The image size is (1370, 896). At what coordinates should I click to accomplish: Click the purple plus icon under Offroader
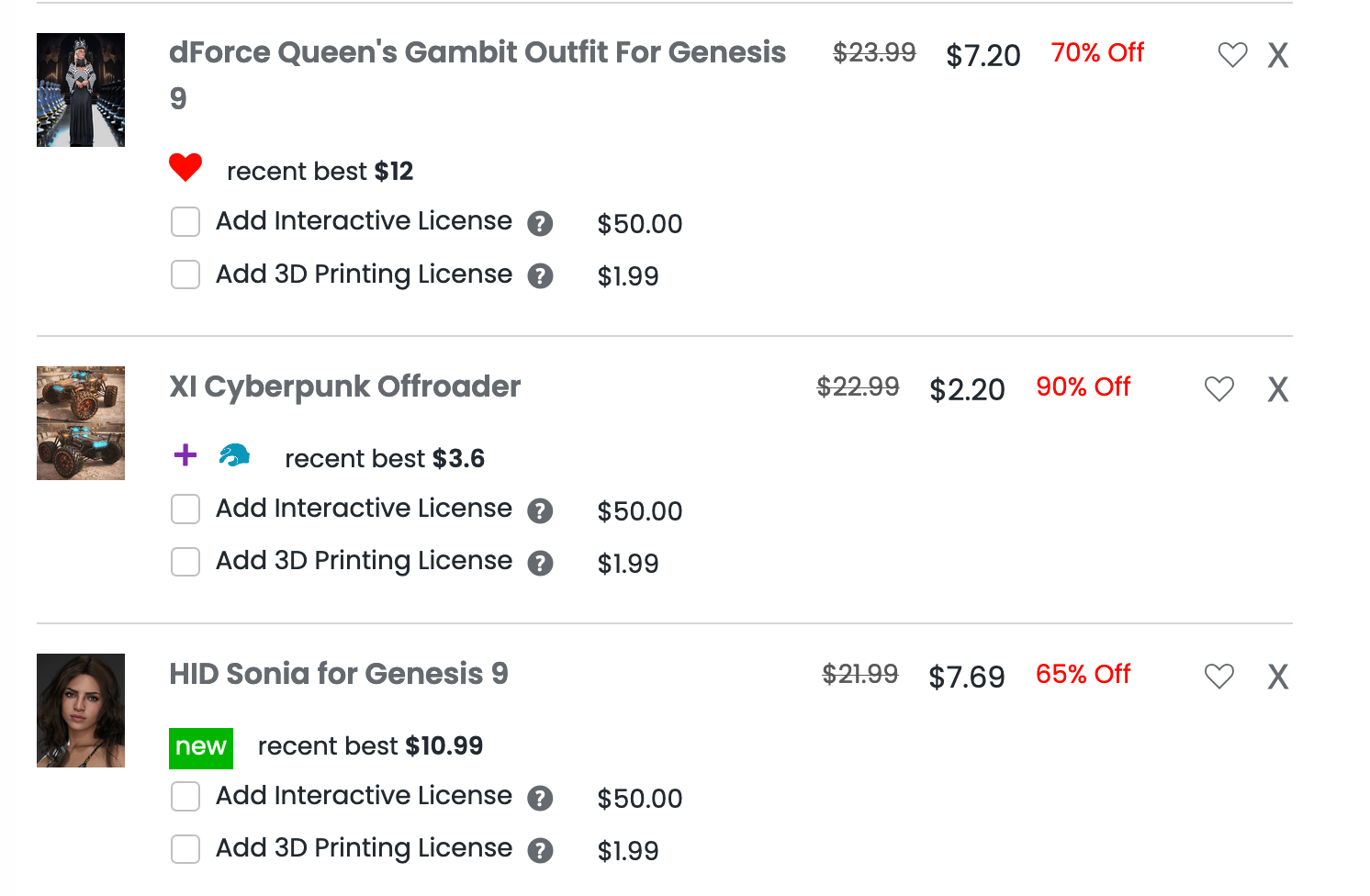click(x=185, y=454)
